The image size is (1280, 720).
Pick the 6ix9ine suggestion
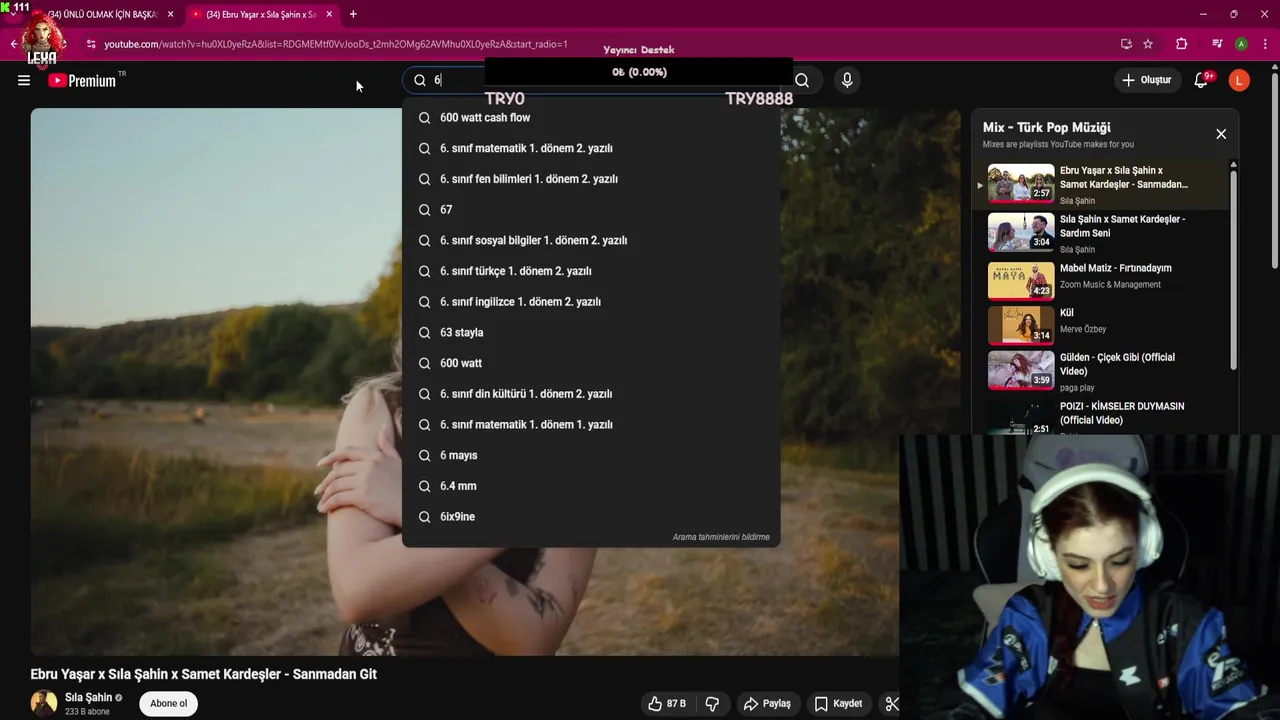[x=591, y=517]
